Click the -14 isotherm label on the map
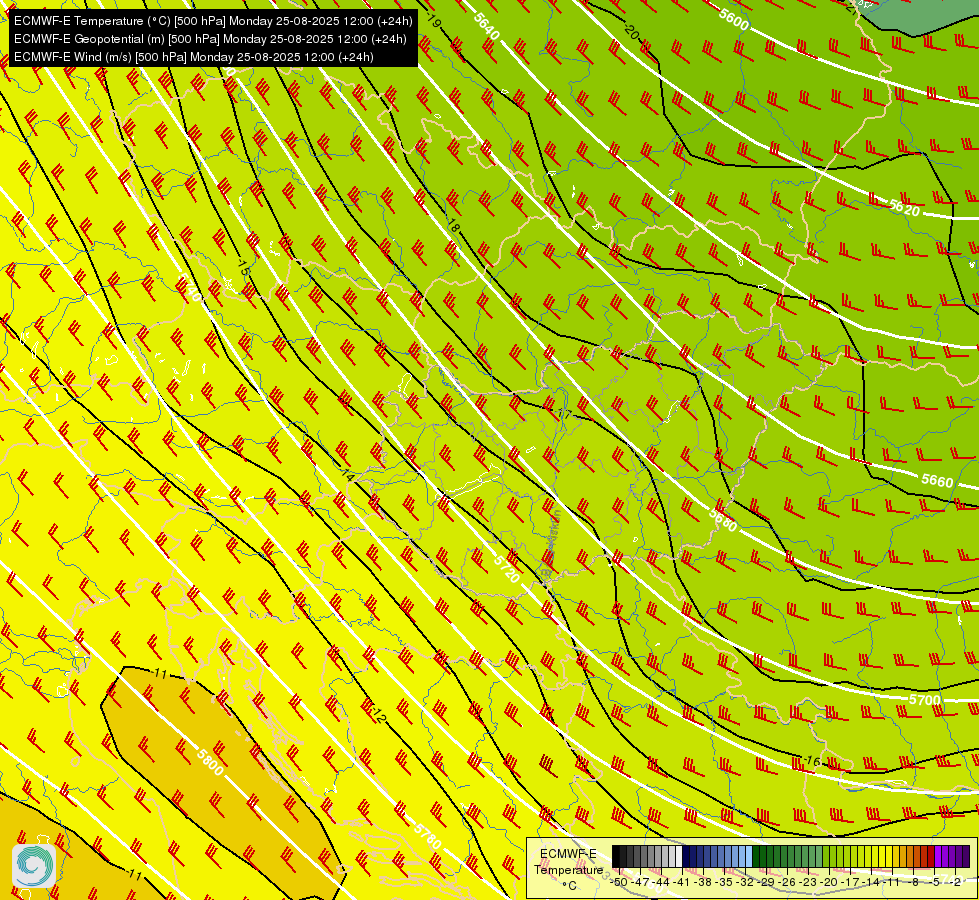Image resolution: width=979 pixels, height=900 pixels. click(x=348, y=475)
